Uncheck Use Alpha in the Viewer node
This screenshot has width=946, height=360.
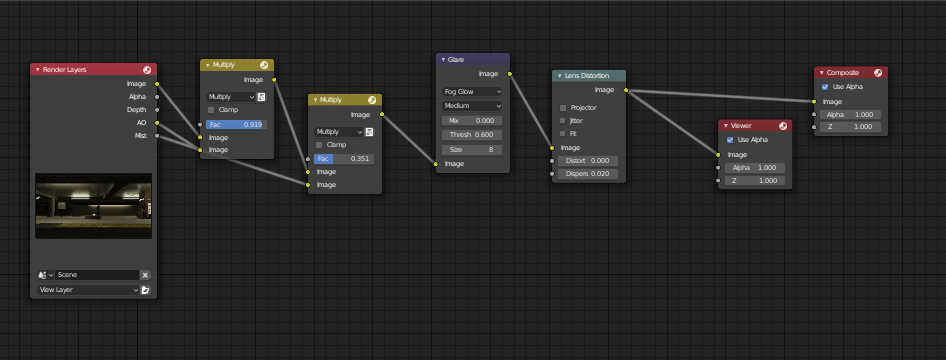pos(729,140)
